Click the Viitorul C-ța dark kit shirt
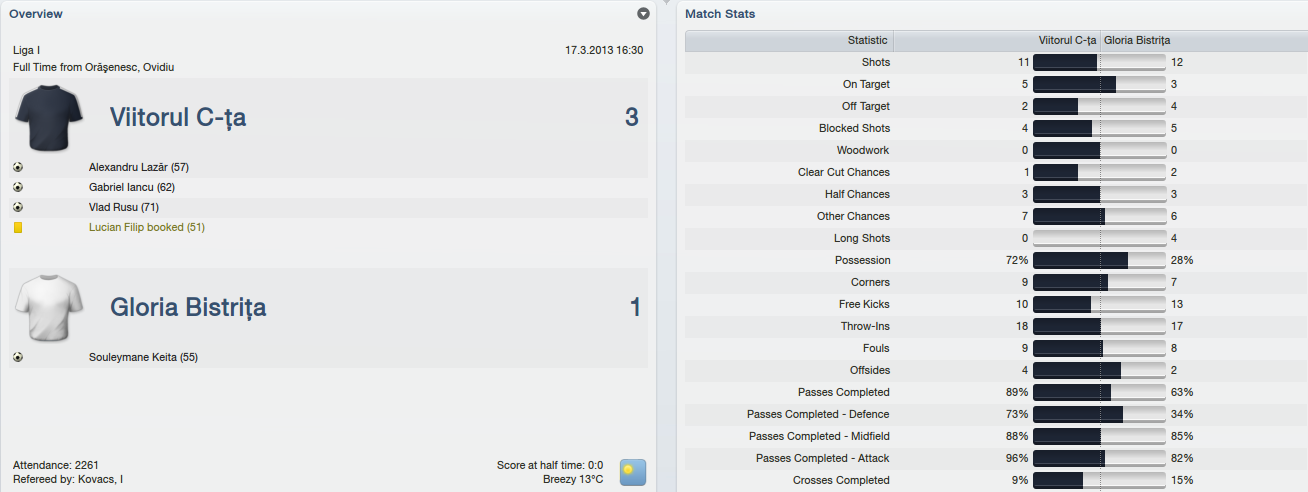The height and width of the screenshot is (492, 1308). point(48,117)
